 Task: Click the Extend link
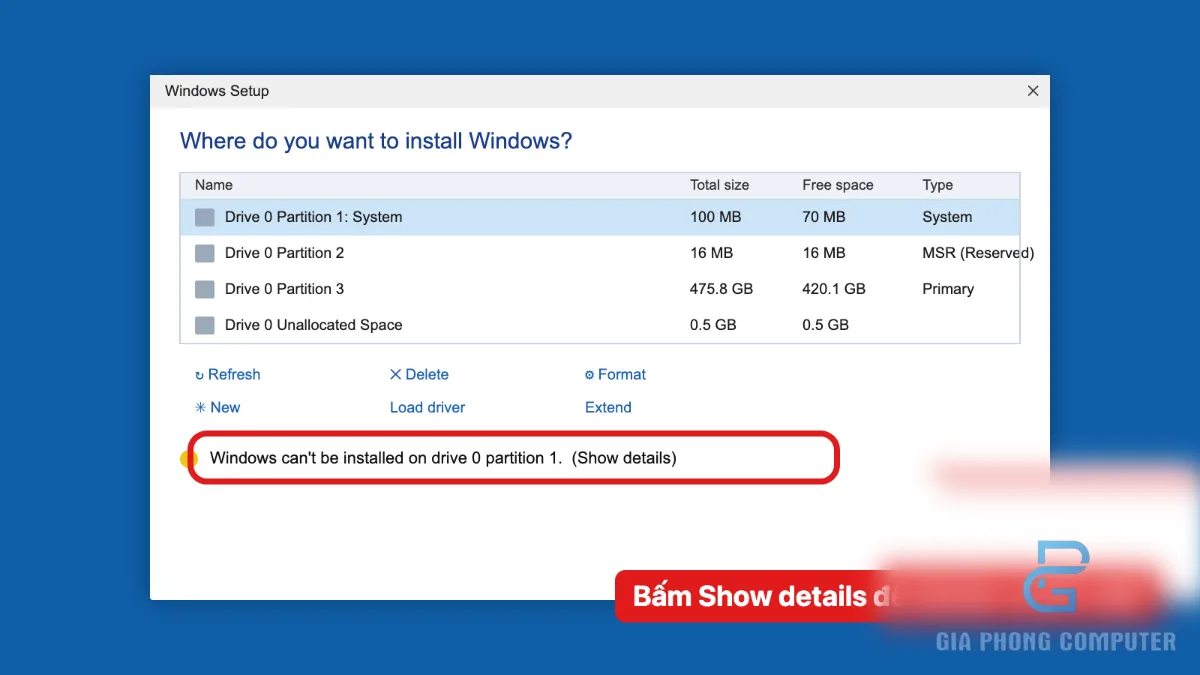tap(608, 407)
